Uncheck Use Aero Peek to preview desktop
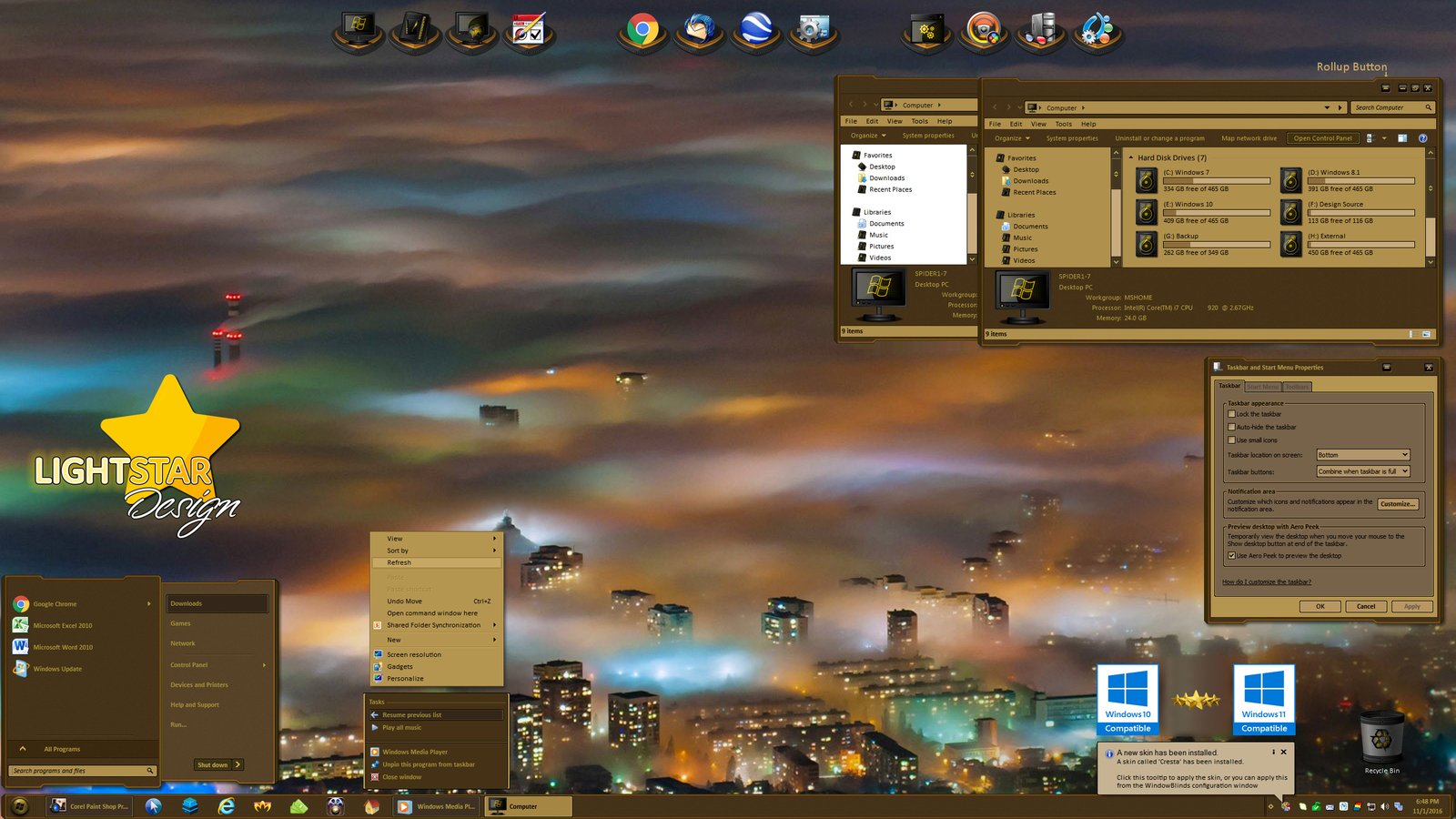 click(x=1231, y=556)
